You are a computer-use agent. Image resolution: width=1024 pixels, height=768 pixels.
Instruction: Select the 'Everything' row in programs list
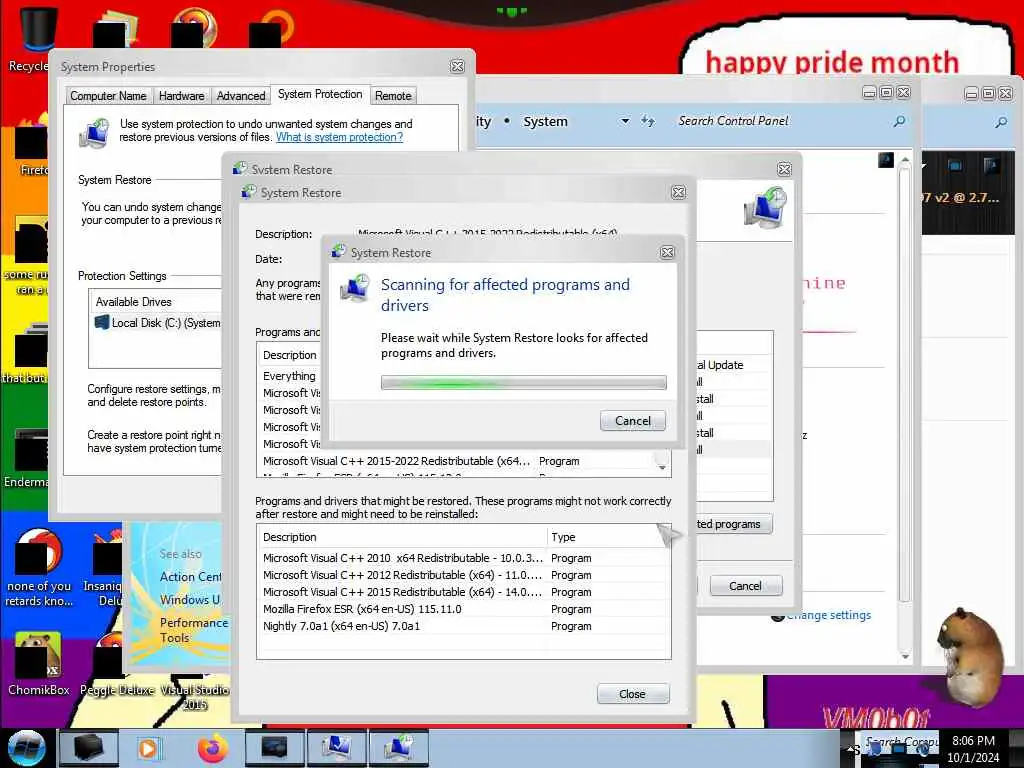(x=289, y=376)
